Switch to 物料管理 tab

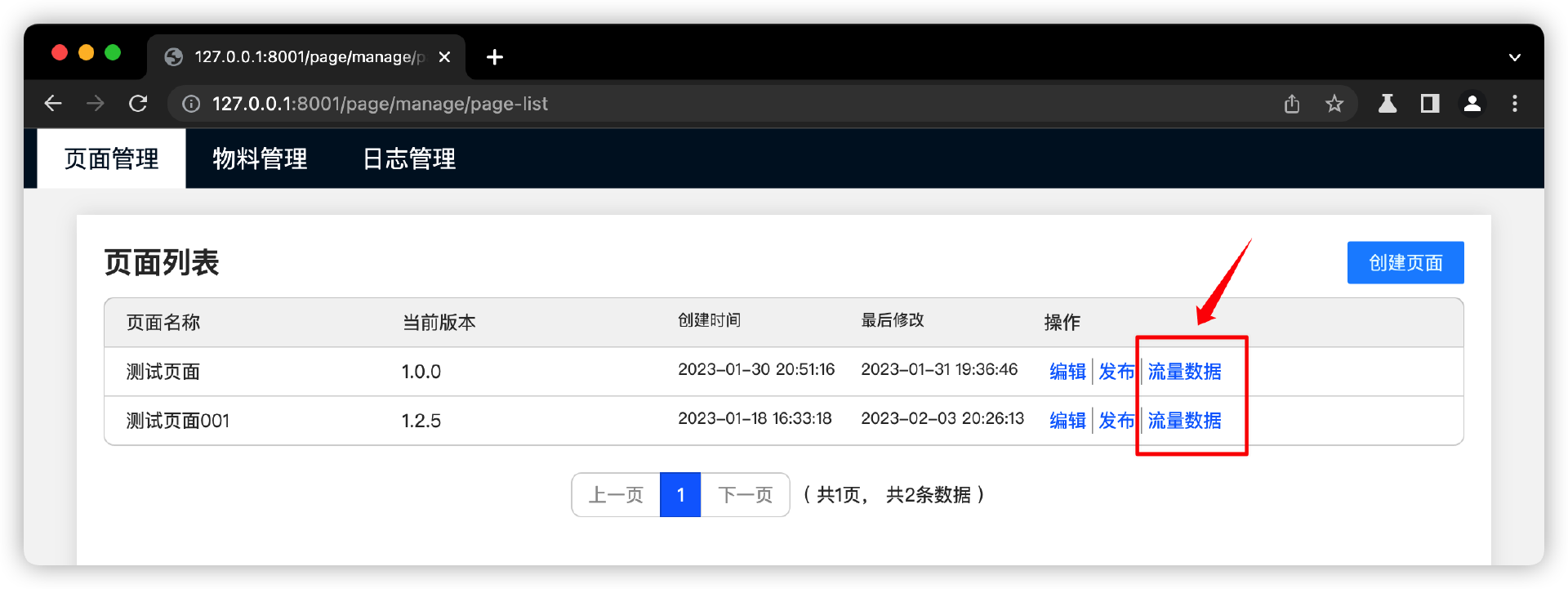click(260, 158)
